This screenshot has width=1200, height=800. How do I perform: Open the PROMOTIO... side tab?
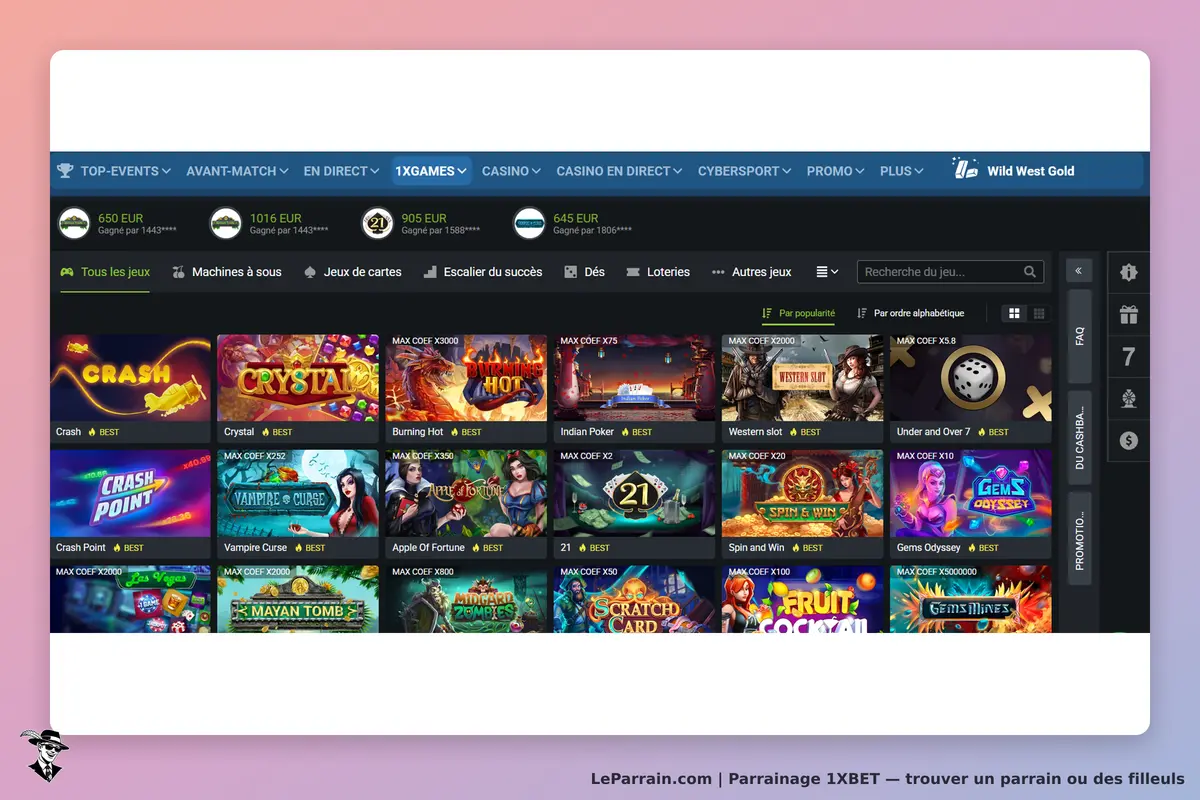(1079, 538)
